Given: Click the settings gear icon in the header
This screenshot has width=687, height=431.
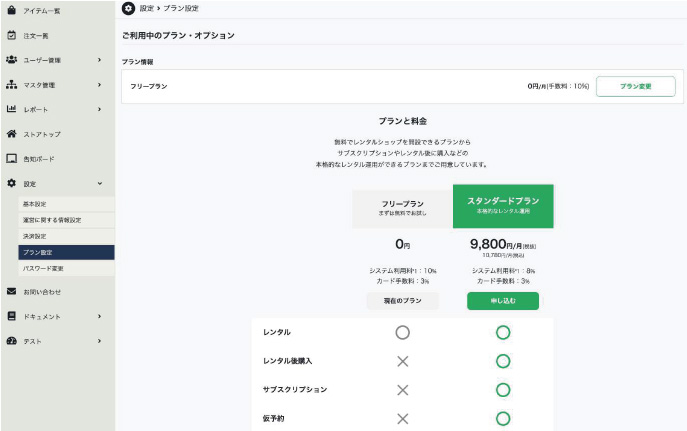Looking at the screenshot, I should [x=128, y=8].
